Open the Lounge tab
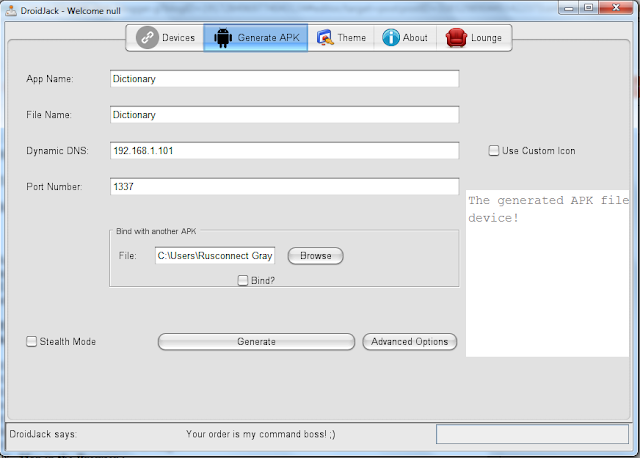The width and height of the screenshot is (640, 458). 474,38
